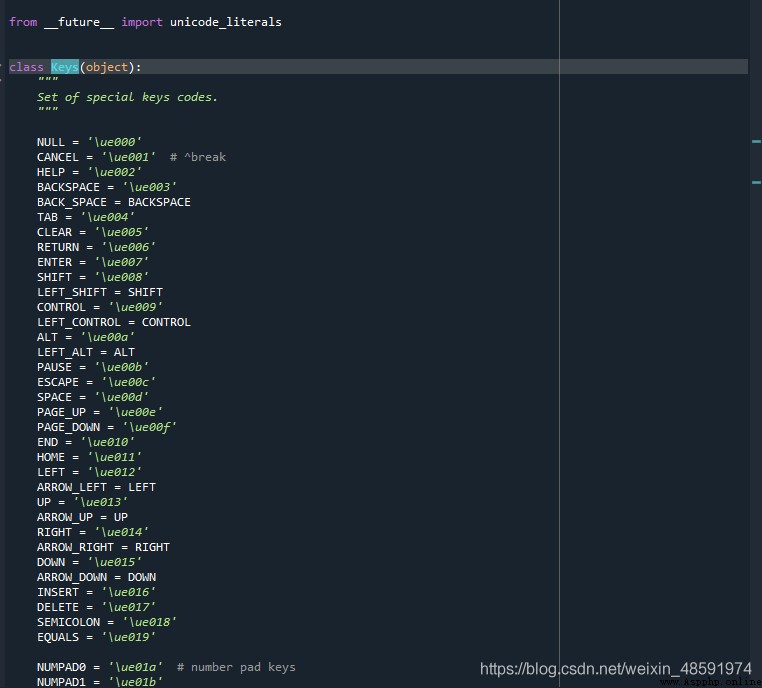Click the SEMICOLON constant name
Image resolution: width=762 pixels, height=688 pixels.
[x=69, y=622]
